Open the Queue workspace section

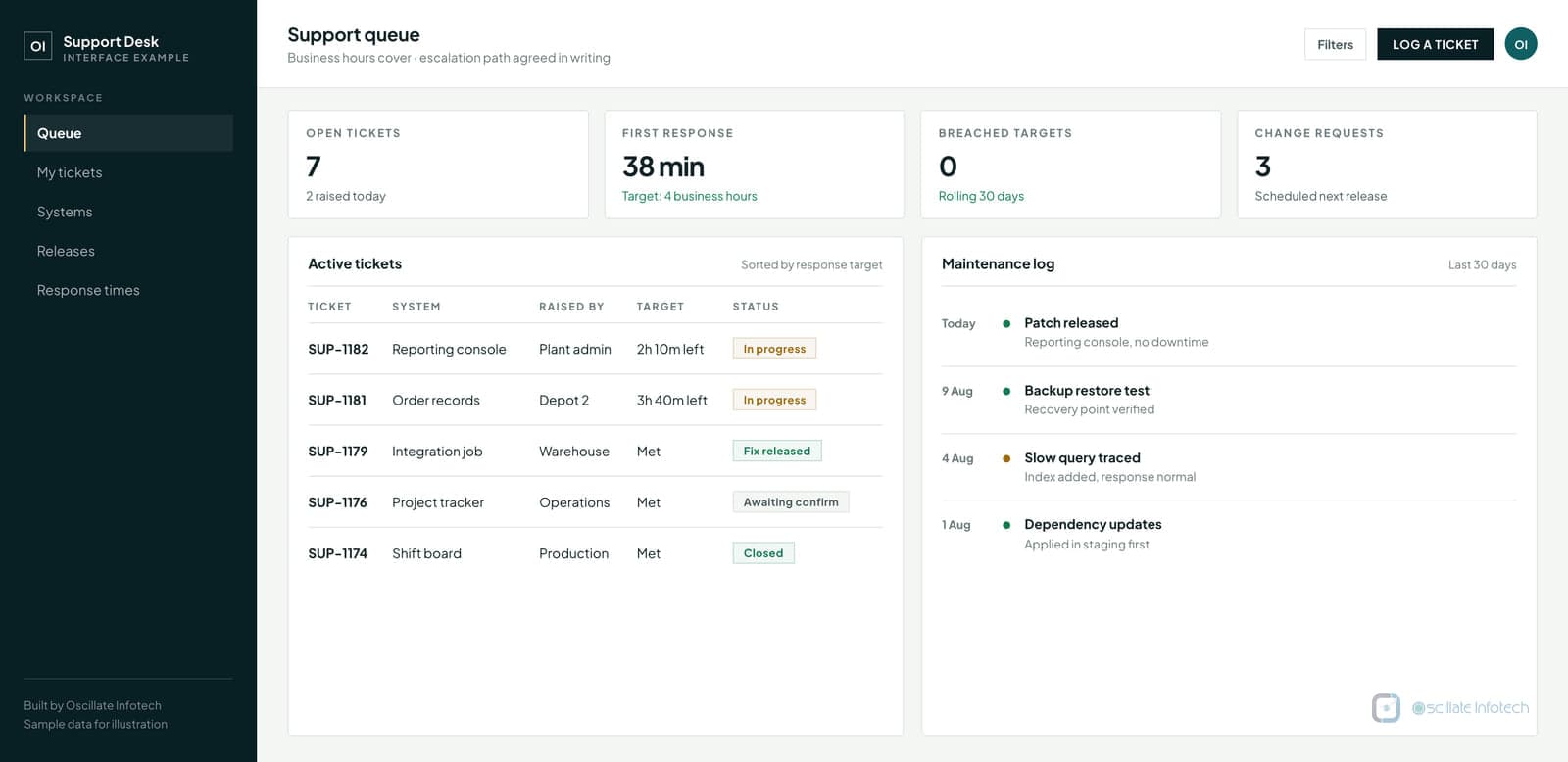[128, 133]
